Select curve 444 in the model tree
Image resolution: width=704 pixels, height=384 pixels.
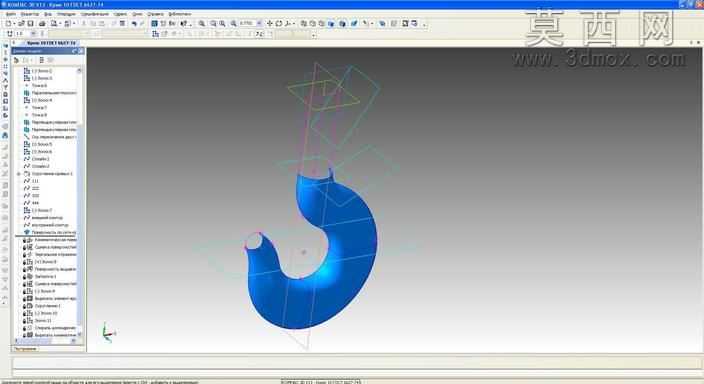pyautogui.click(x=35, y=203)
